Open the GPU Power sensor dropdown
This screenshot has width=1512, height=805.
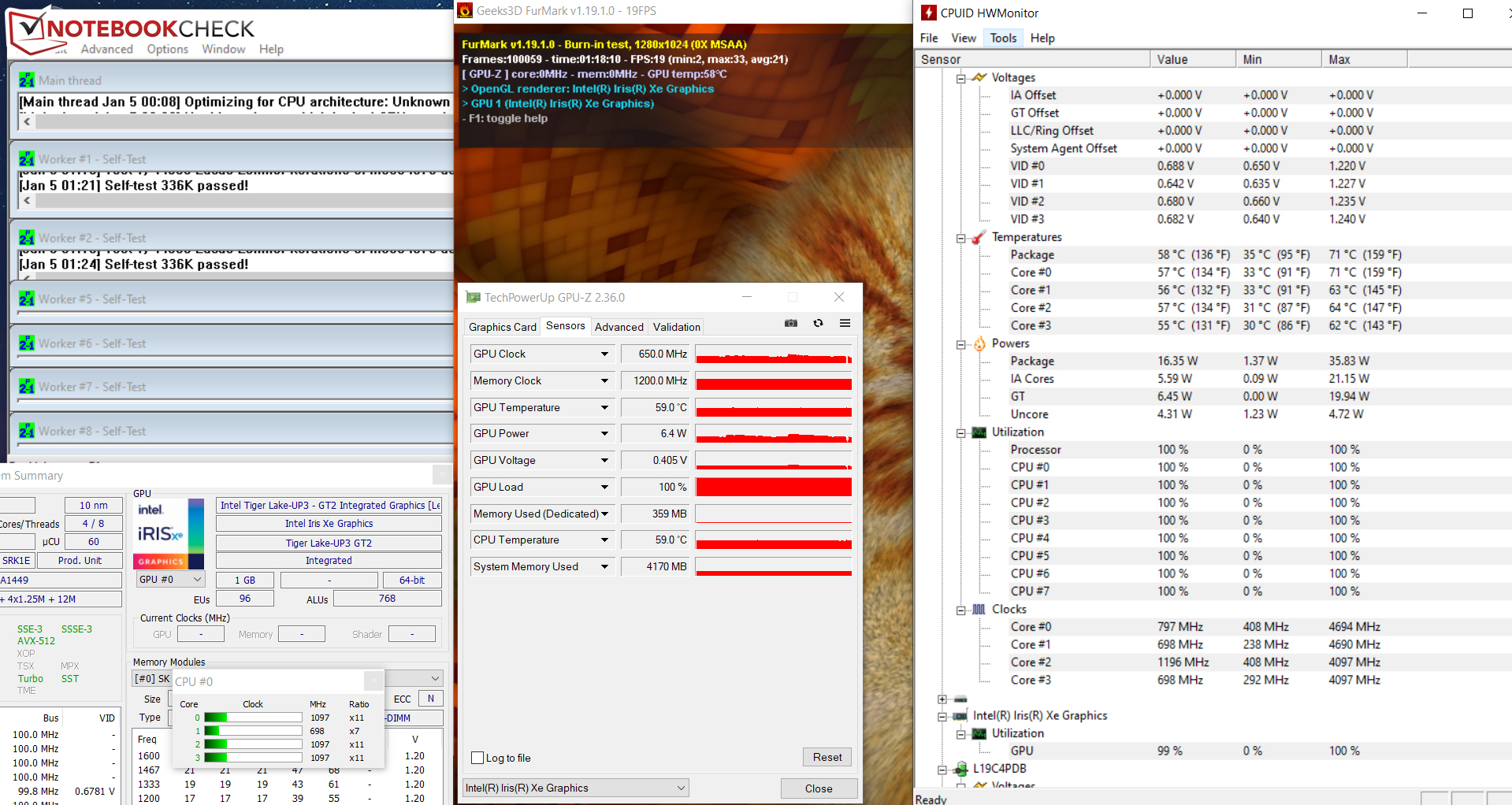click(604, 433)
